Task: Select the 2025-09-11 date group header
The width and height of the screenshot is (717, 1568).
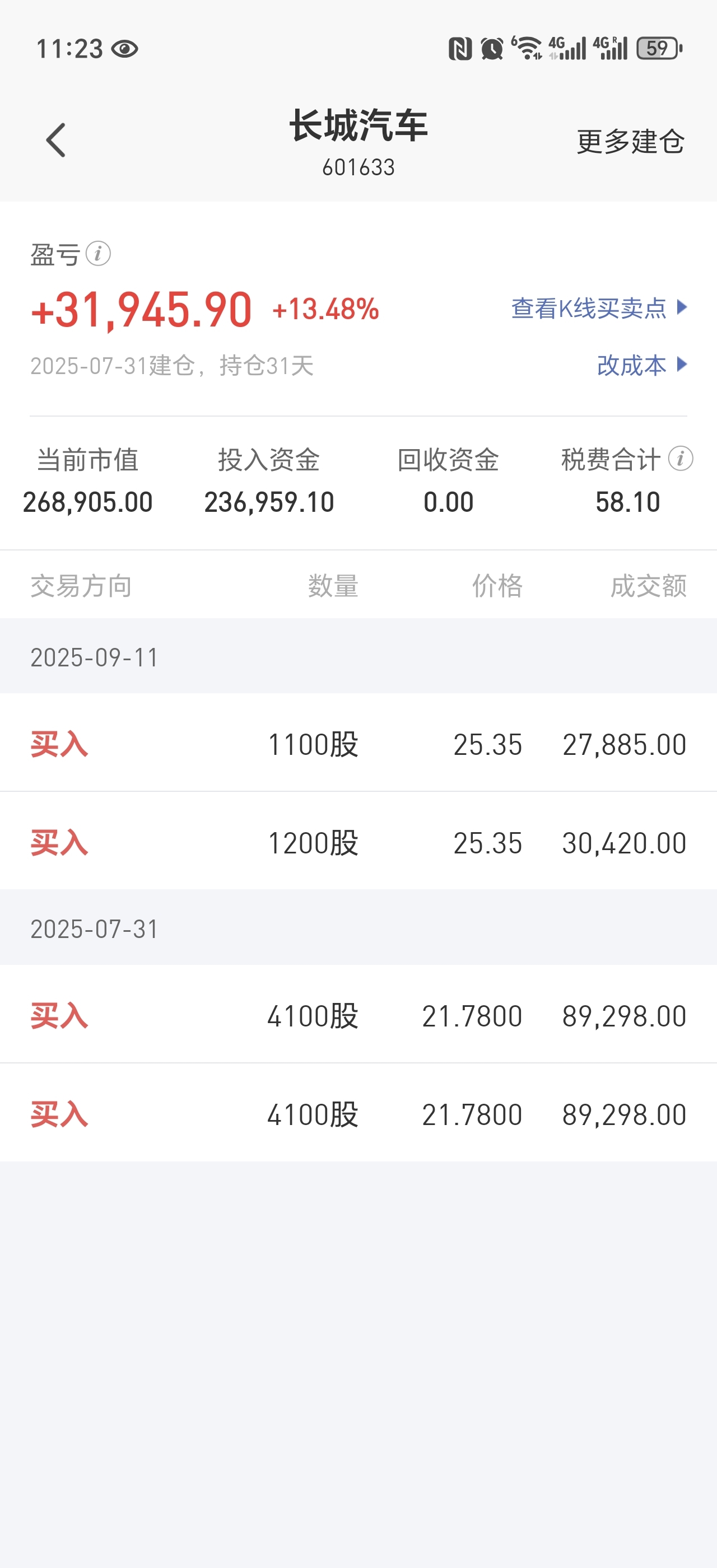Action: point(358,657)
